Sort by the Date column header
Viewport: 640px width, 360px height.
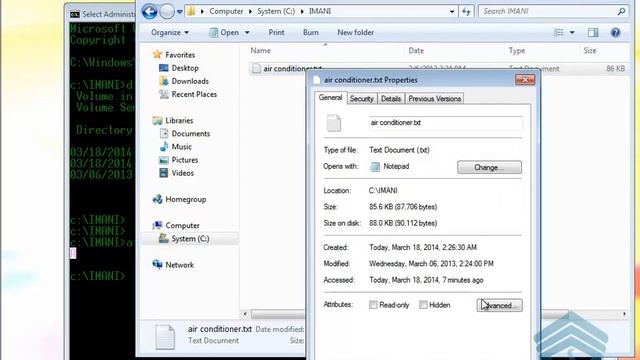point(454,51)
